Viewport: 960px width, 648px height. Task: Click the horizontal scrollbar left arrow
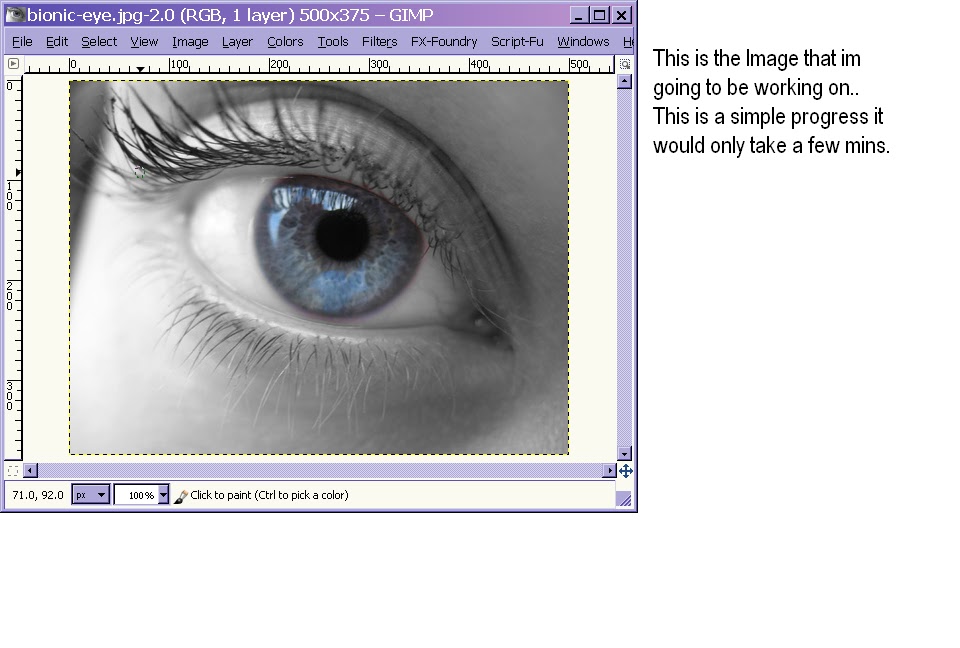pyautogui.click(x=31, y=470)
